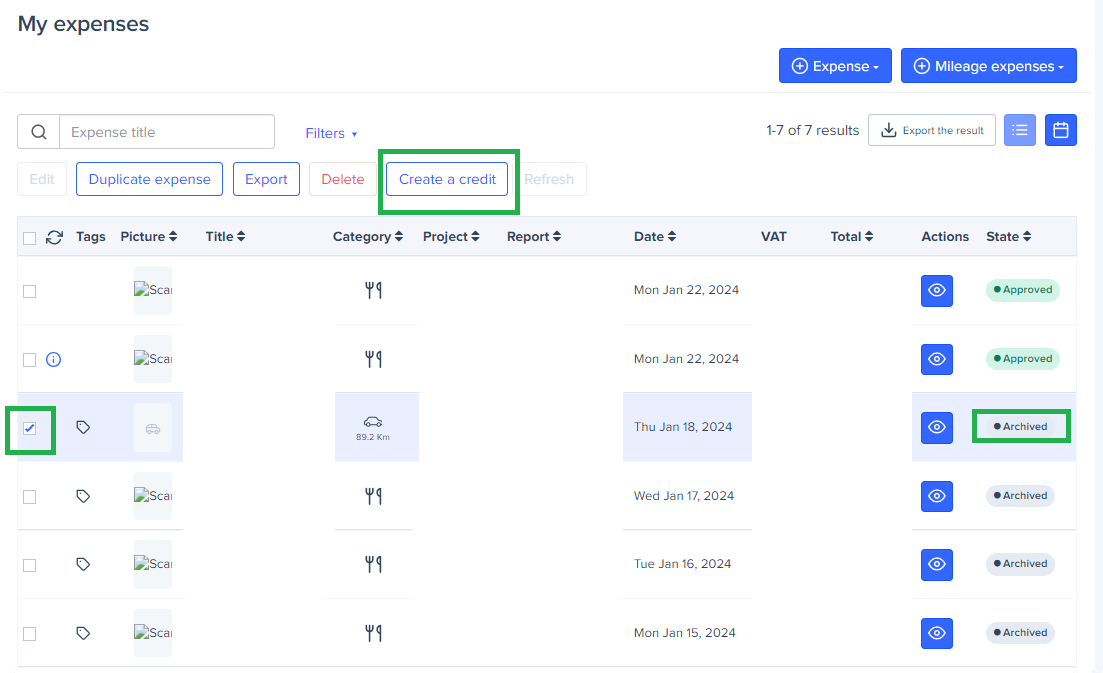
Task: Expand the Expense dropdown button
Action: tap(835, 66)
